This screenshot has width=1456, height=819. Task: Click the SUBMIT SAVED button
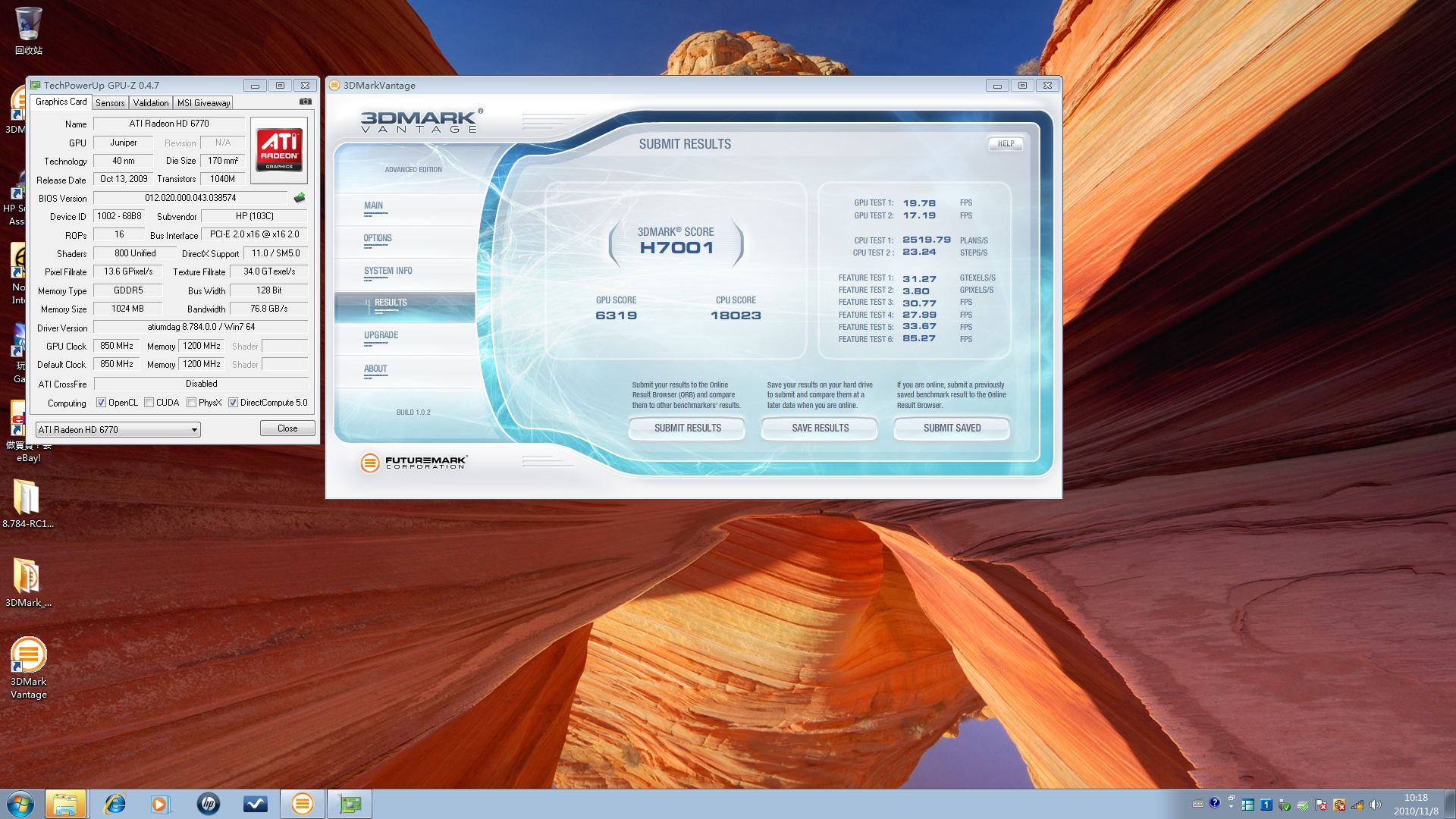952,428
